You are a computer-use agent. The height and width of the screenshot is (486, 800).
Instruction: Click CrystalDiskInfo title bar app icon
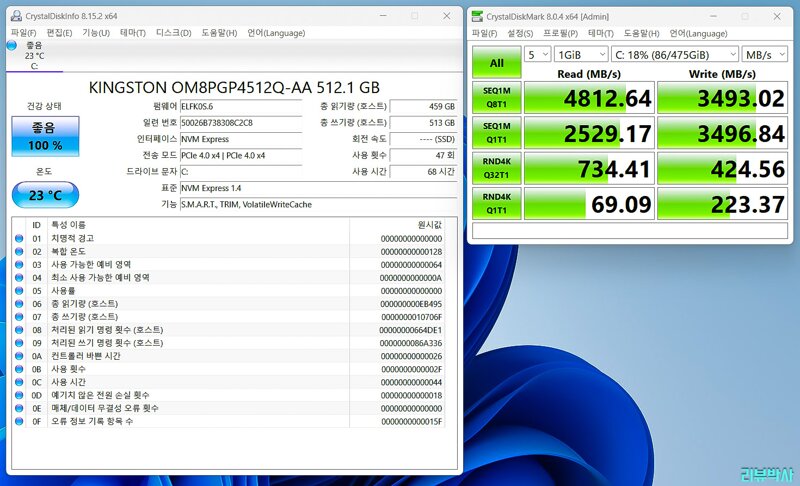(x=16, y=16)
